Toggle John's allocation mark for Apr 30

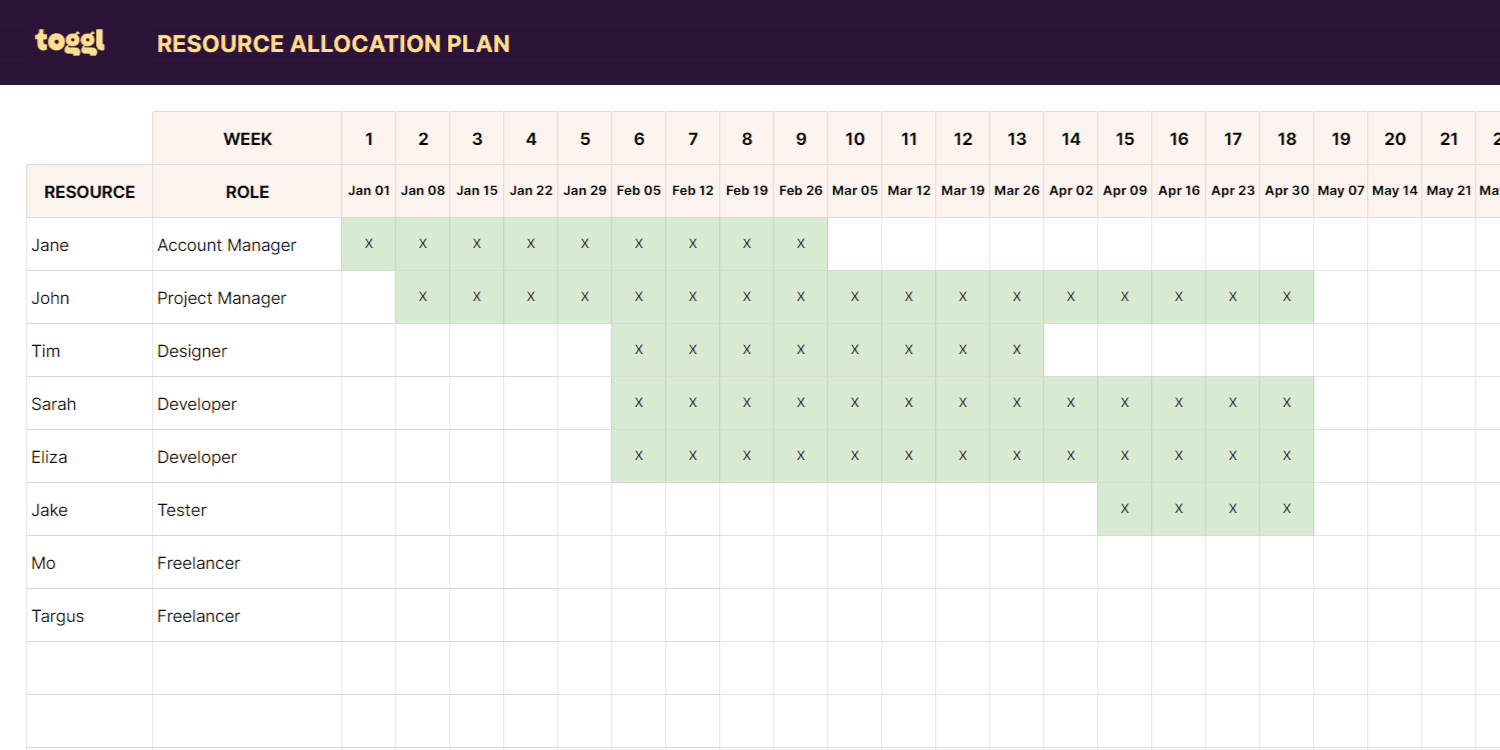[x=1287, y=297]
